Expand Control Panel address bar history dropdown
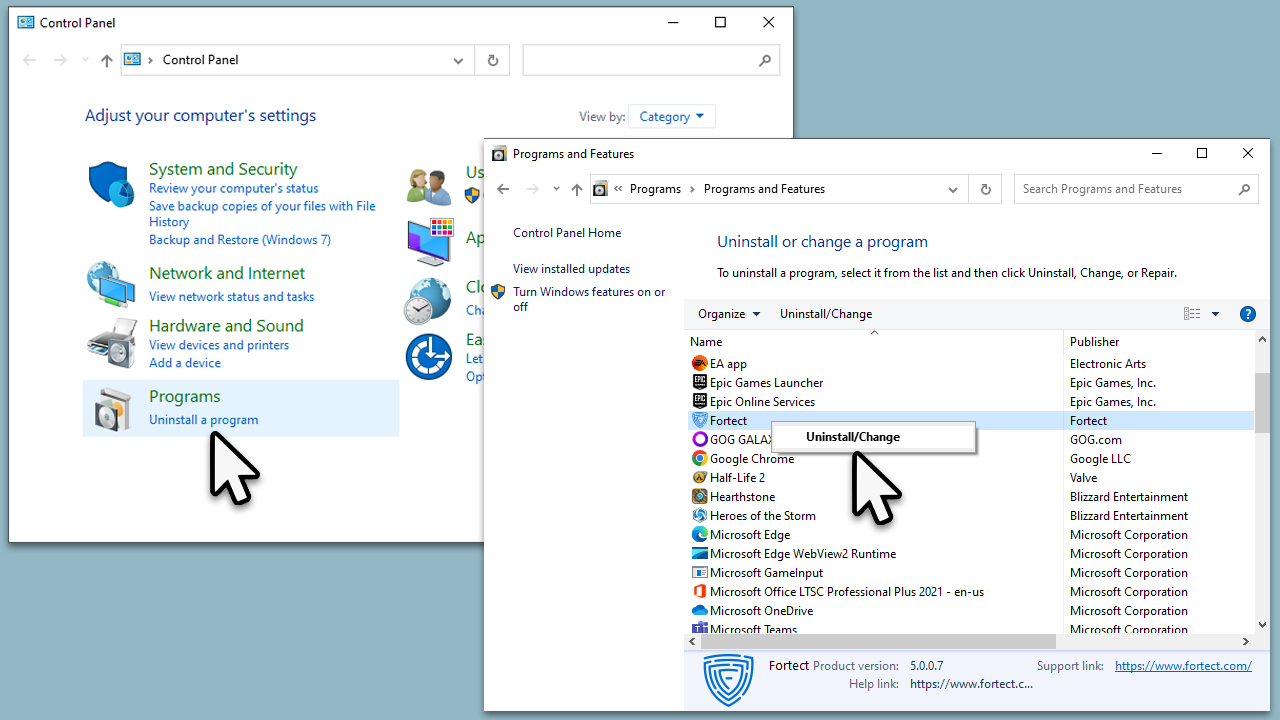Viewport: 1280px width, 720px height. 458,60
